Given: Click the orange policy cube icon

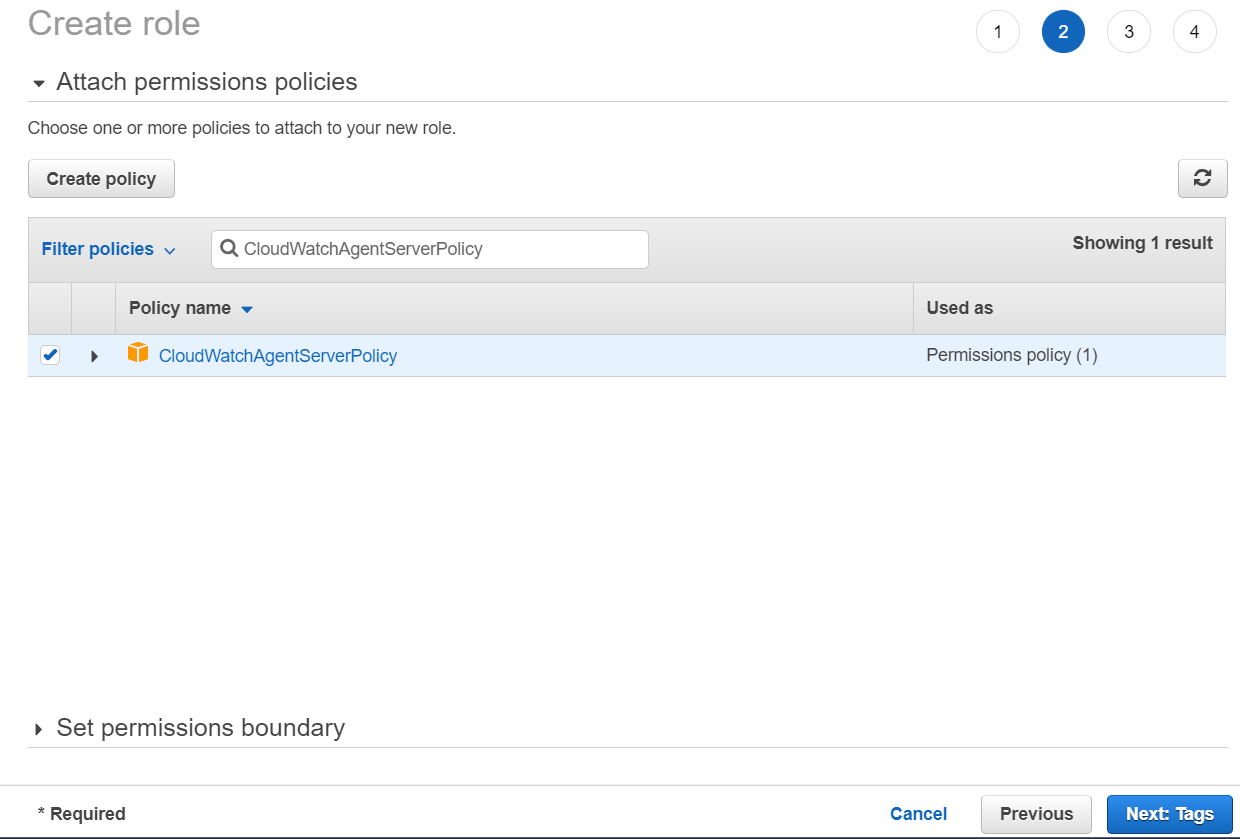Looking at the screenshot, I should (138, 353).
